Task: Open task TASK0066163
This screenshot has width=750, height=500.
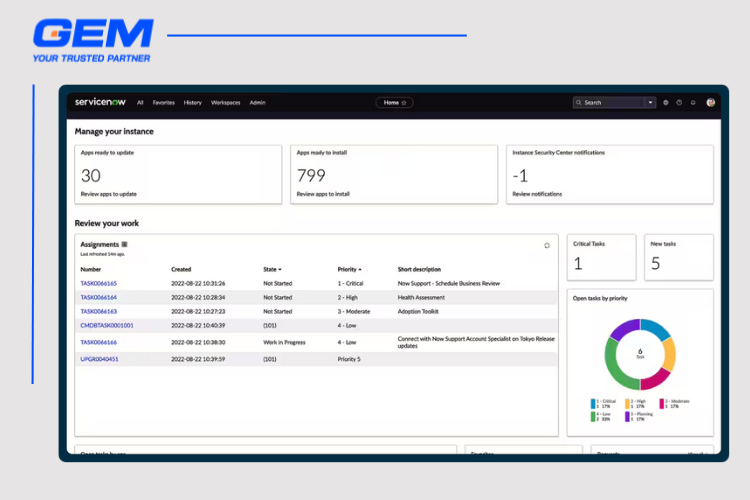Action: 99,311
